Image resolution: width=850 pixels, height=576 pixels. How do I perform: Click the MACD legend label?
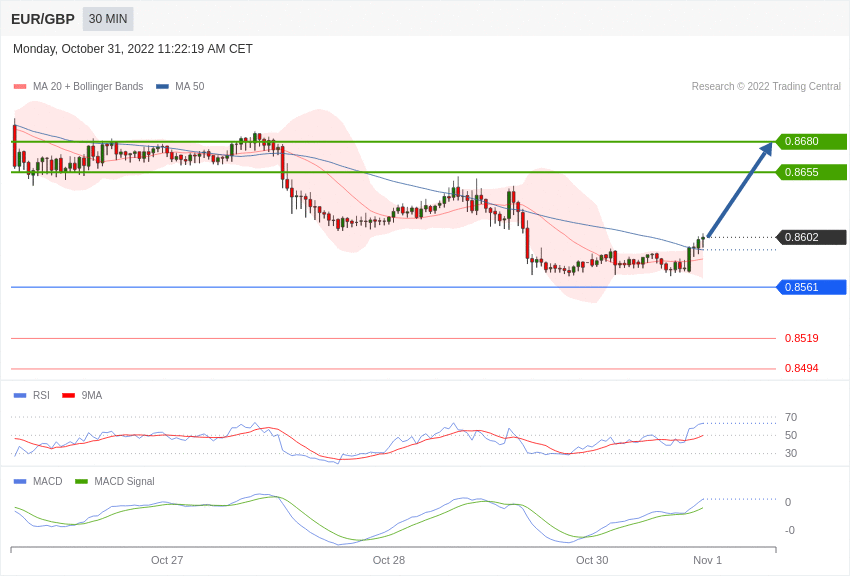click(x=47, y=481)
